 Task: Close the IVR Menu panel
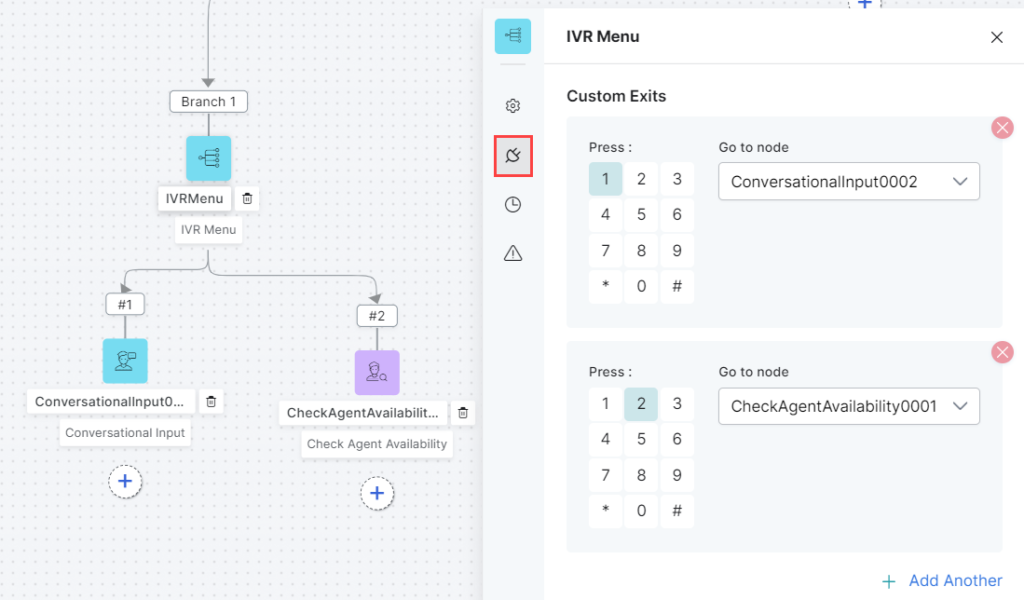tap(996, 37)
